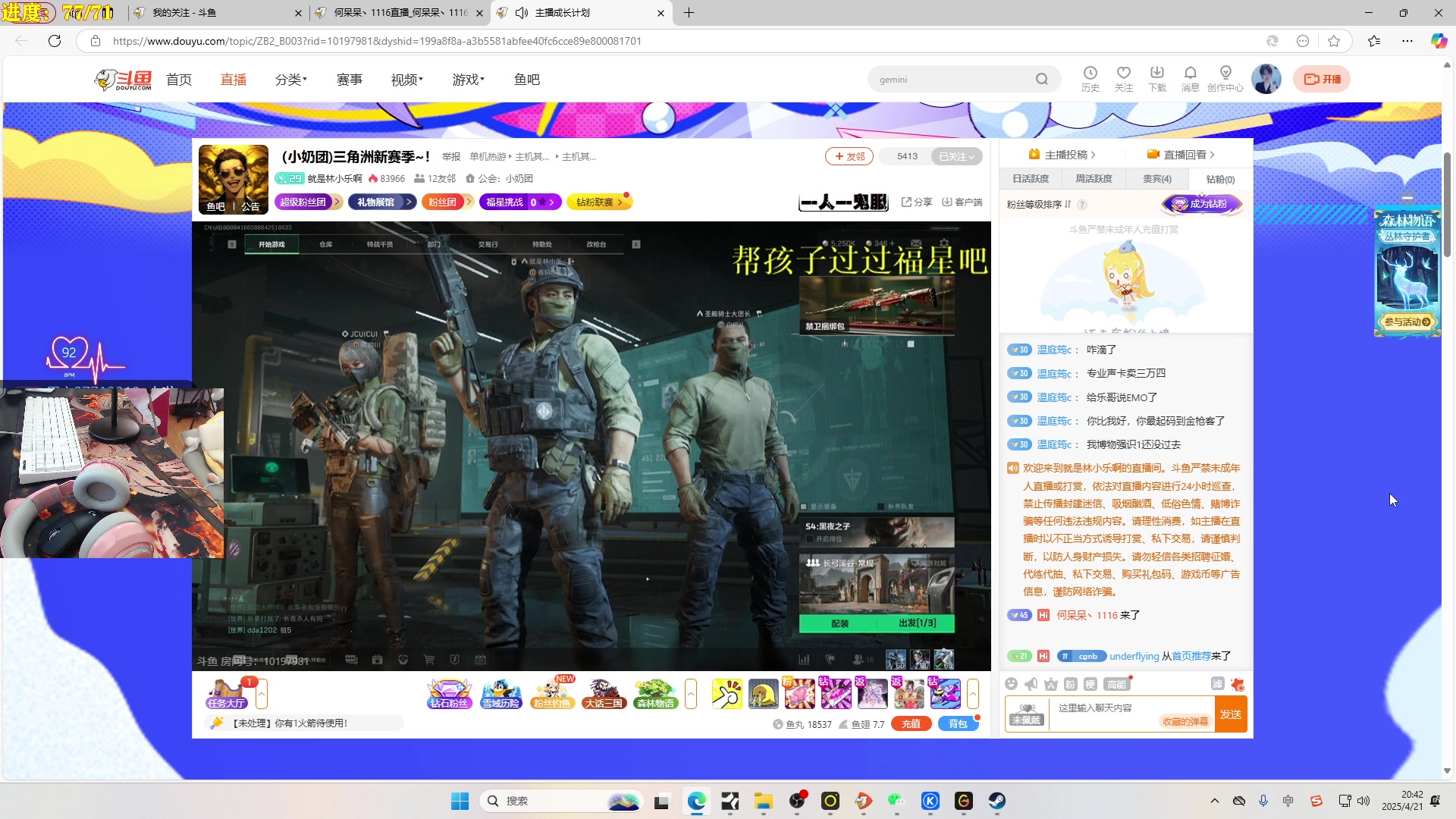Viewport: 1456px width, 819px height.
Task: Toggle the 滤 chat filter icon
Action: [x=1217, y=684]
